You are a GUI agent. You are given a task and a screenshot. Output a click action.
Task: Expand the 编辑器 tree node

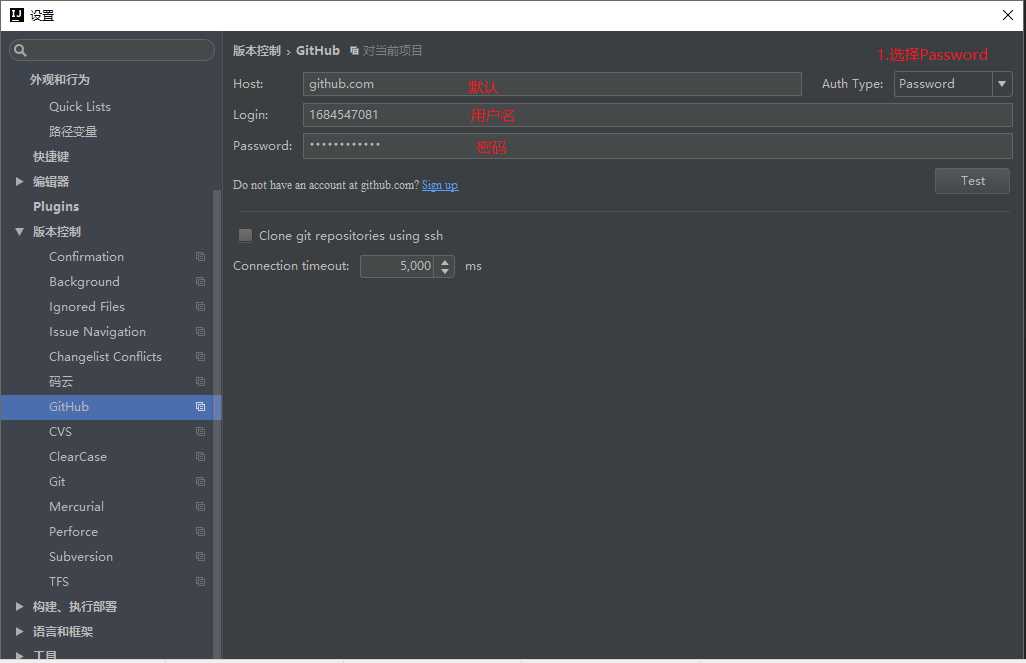[20, 181]
